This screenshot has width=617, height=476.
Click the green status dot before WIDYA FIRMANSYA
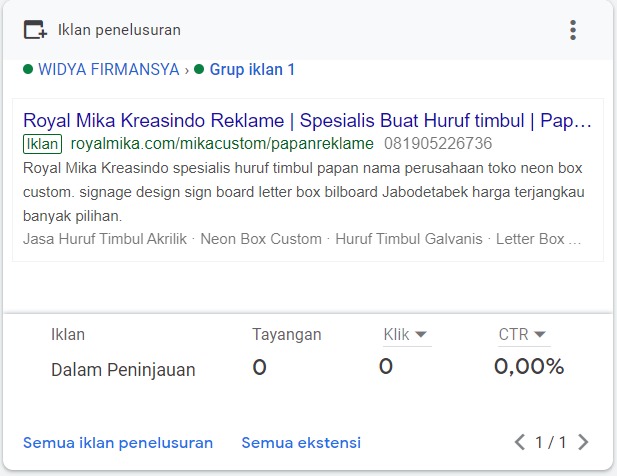click(28, 70)
